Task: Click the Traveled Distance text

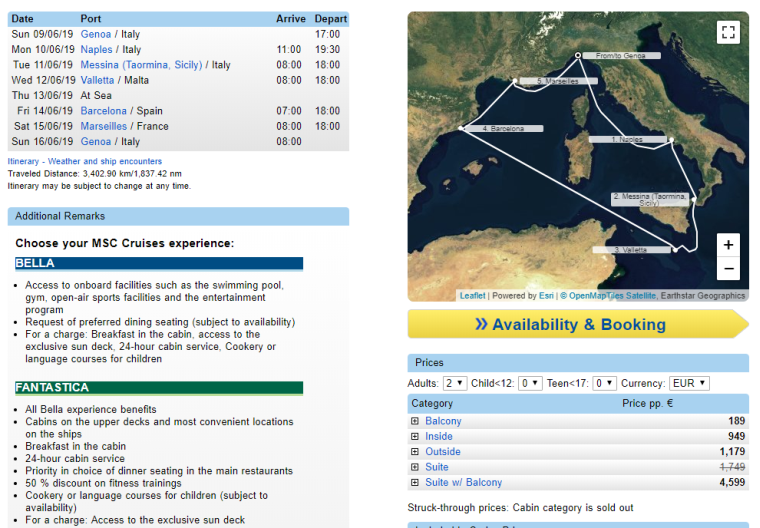Action: pos(95,174)
